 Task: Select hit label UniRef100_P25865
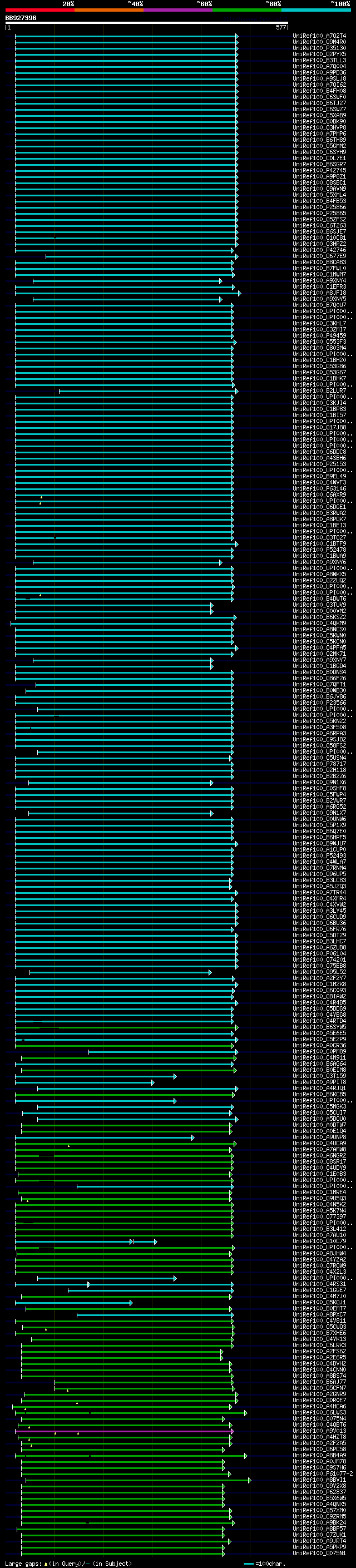[319, 213]
